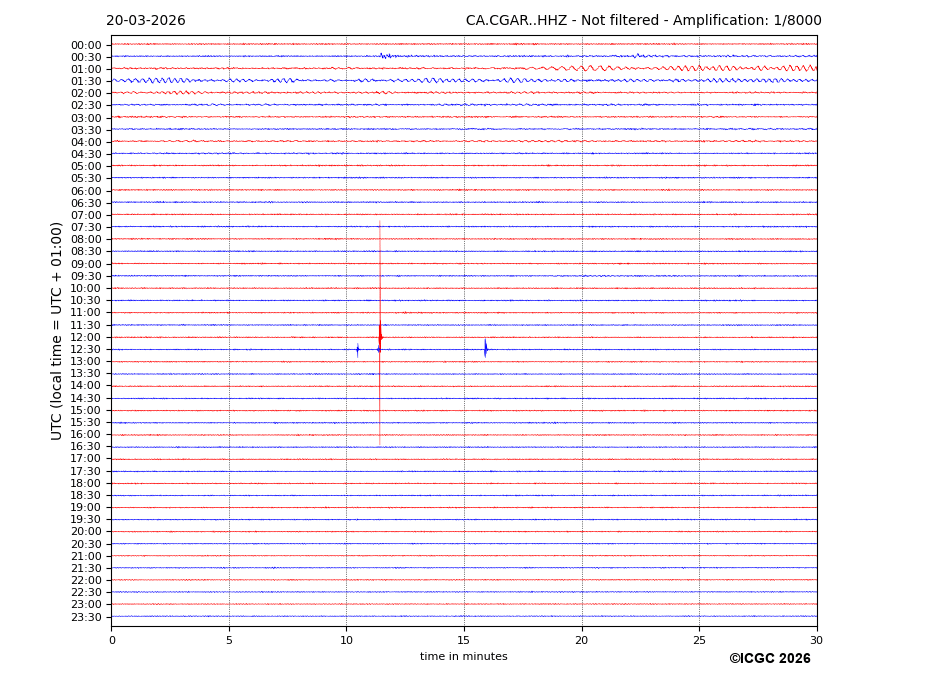
Task: Click the 15 tick on the minutes axis
Action: [464, 640]
